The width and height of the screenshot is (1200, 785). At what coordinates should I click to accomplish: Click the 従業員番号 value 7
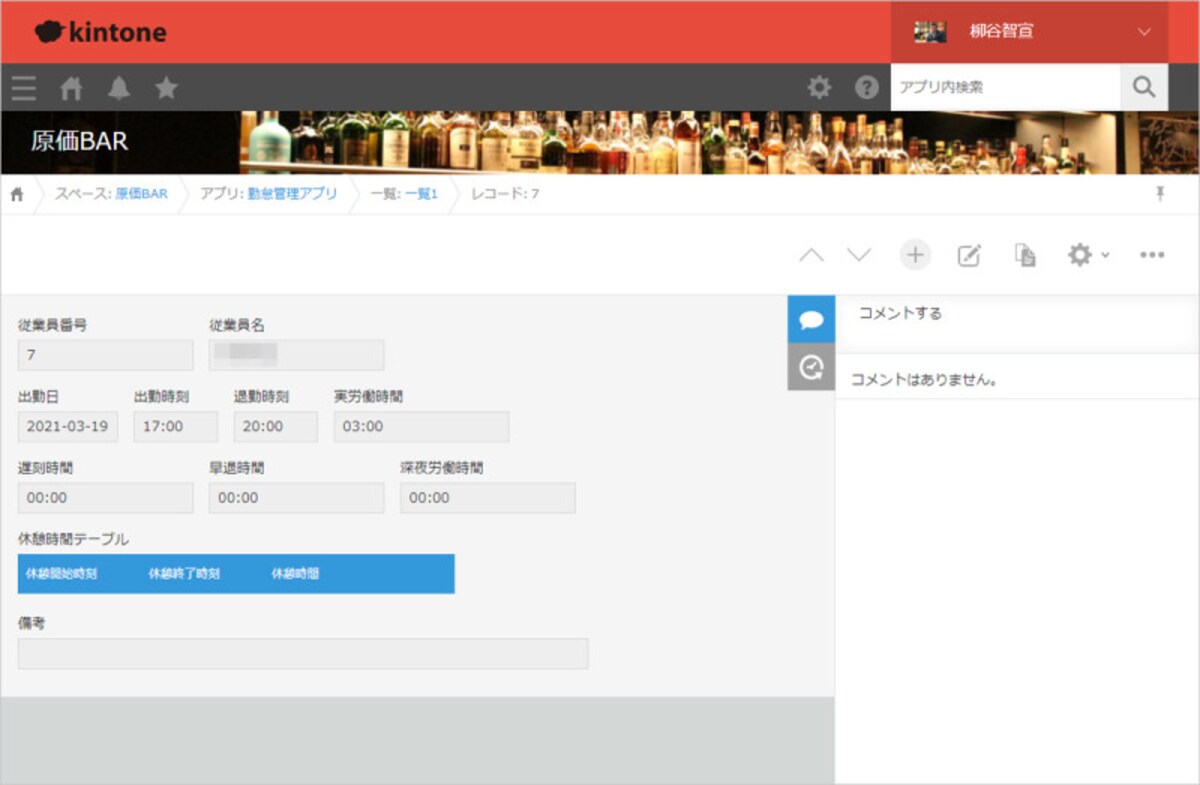[x=105, y=355]
